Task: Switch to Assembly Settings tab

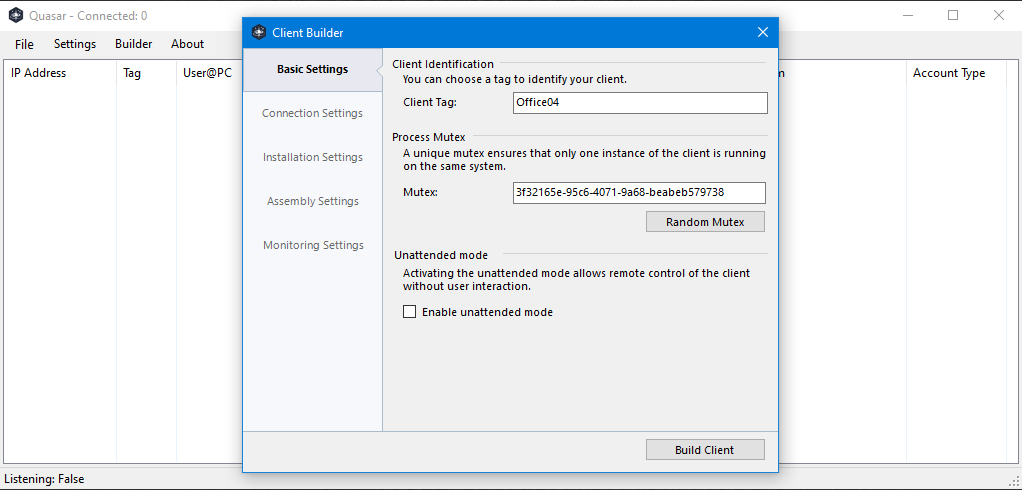Action: 312,201
